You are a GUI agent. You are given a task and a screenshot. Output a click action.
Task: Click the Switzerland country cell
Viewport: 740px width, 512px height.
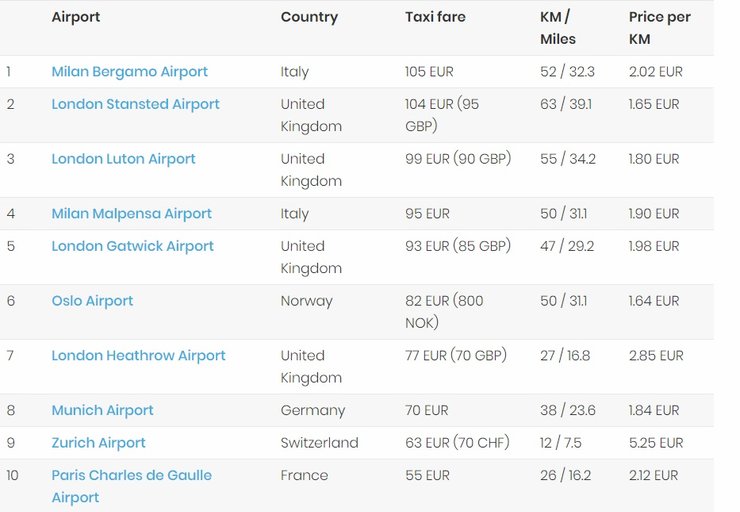[x=319, y=443]
